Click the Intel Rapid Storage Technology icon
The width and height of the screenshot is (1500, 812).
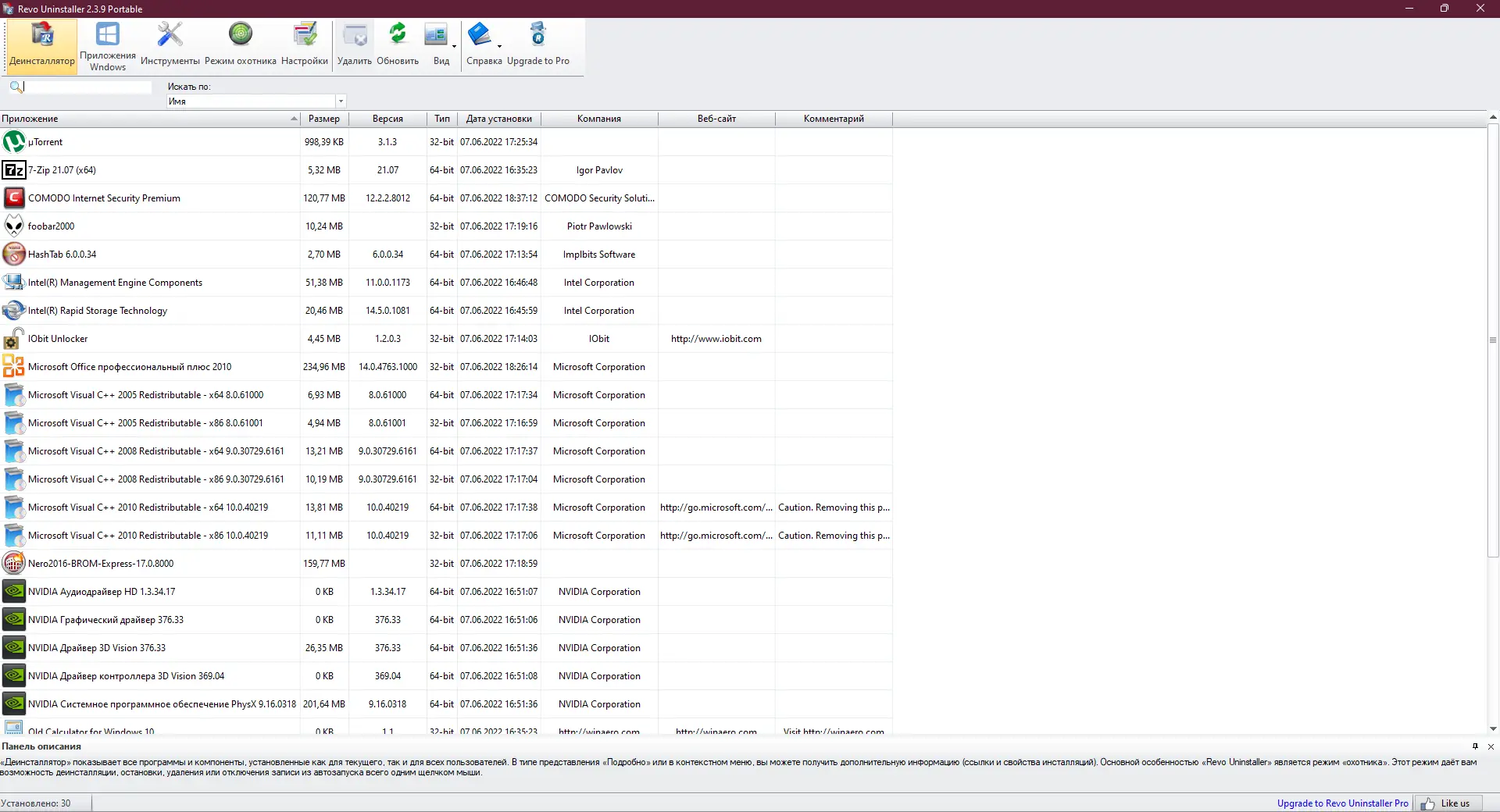pos(14,311)
